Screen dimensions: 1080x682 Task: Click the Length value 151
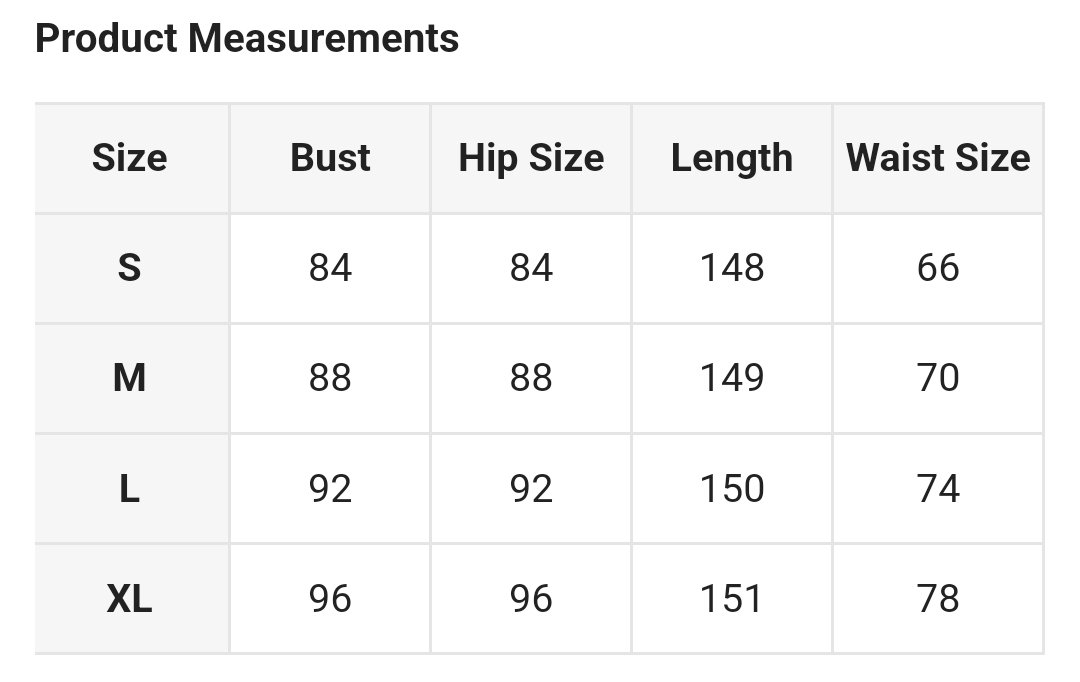732,599
